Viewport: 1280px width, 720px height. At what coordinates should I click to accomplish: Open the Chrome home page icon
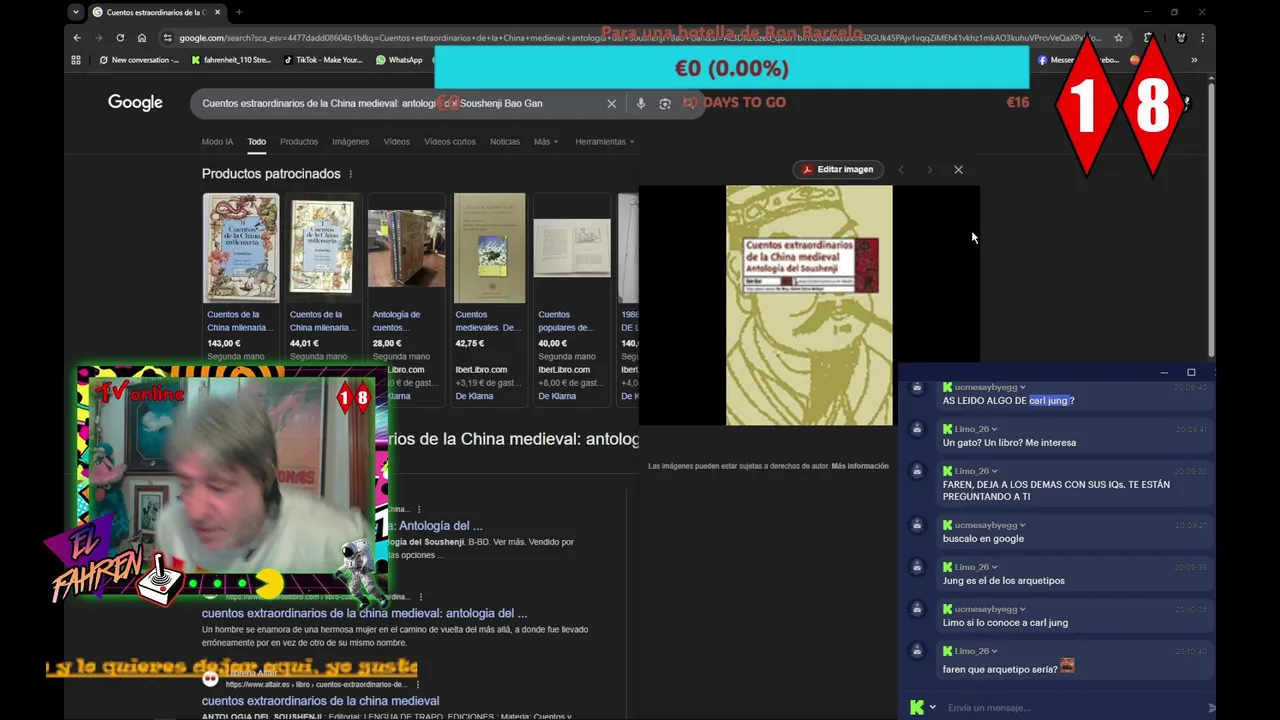142,38
